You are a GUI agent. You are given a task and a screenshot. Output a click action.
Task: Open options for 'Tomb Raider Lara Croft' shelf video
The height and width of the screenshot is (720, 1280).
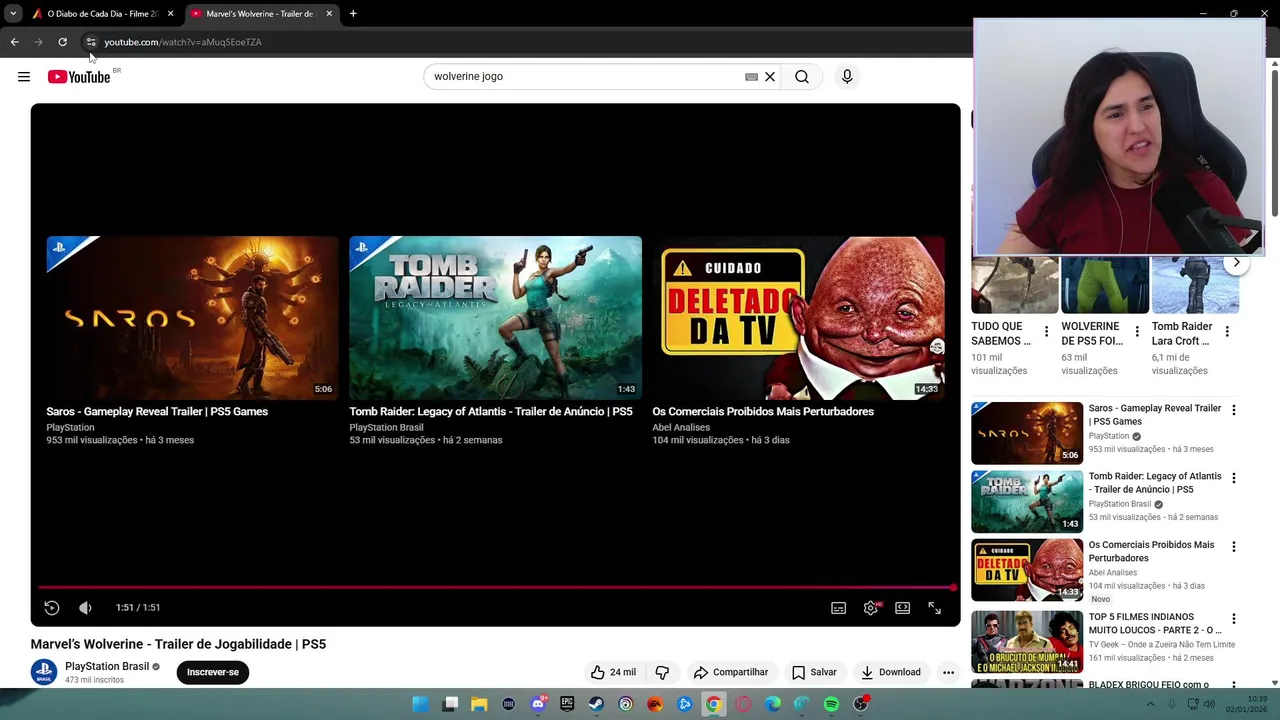tap(1227, 331)
